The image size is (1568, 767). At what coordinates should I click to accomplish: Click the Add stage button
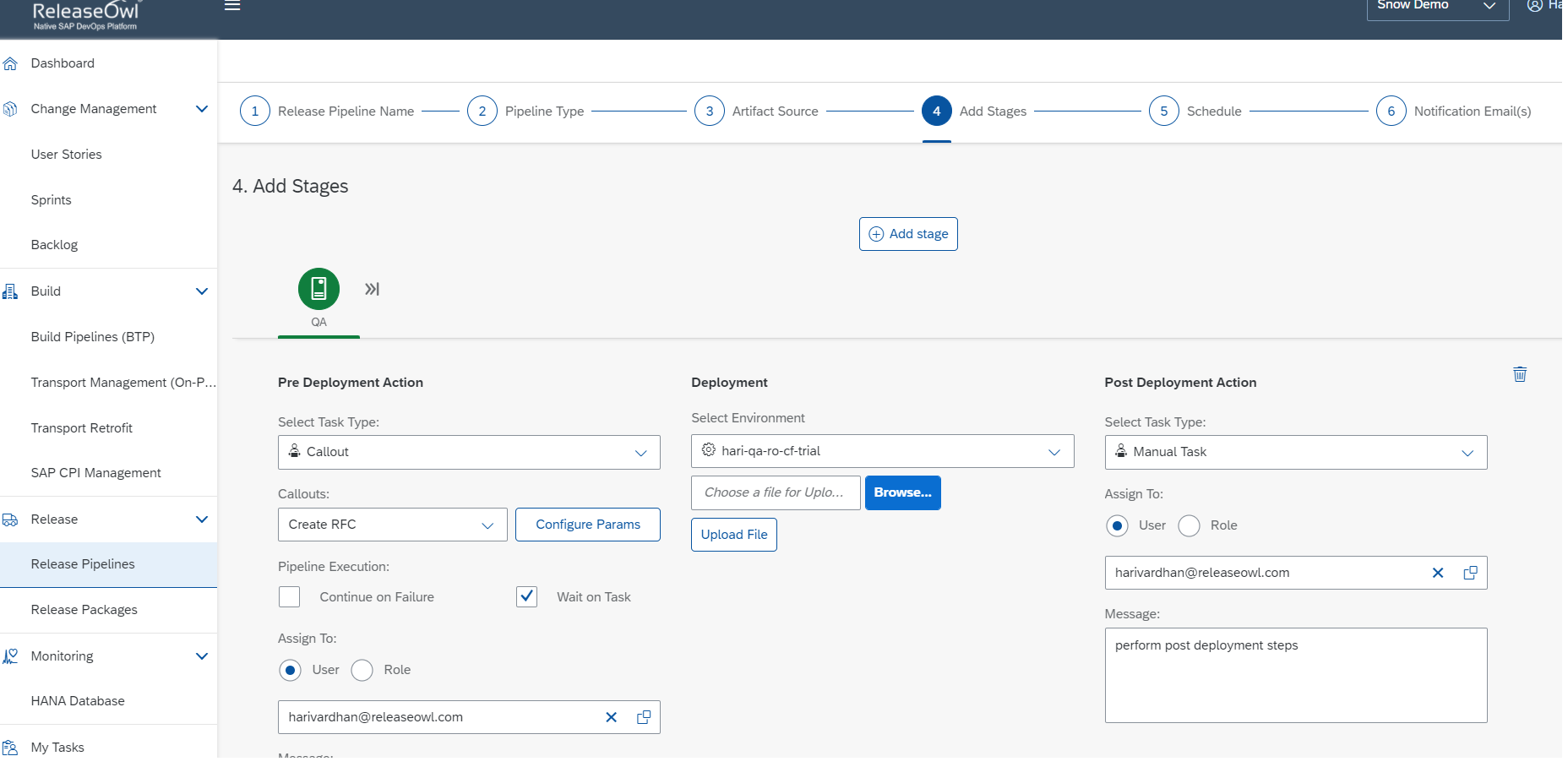908,234
